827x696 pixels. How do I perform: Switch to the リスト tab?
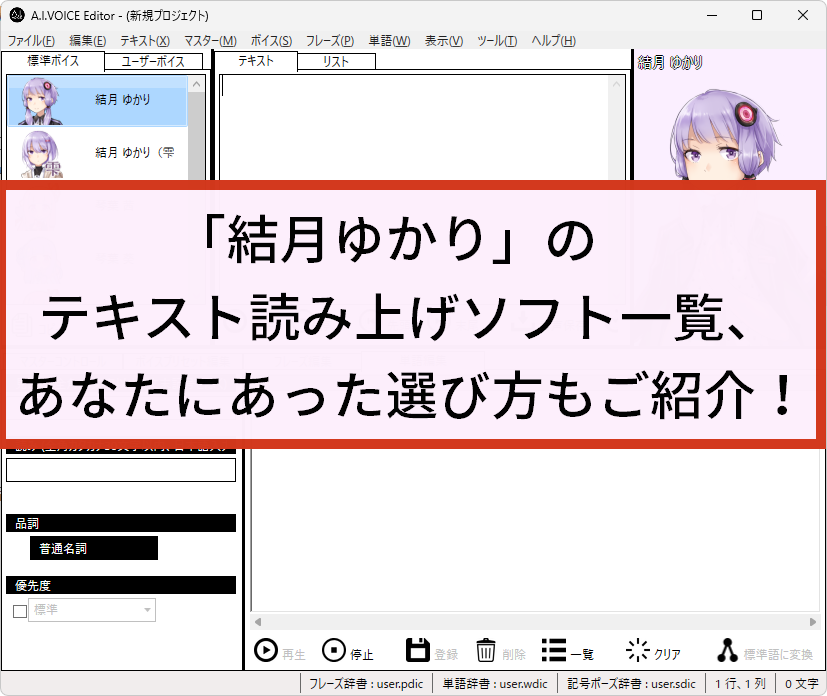tap(336, 62)
